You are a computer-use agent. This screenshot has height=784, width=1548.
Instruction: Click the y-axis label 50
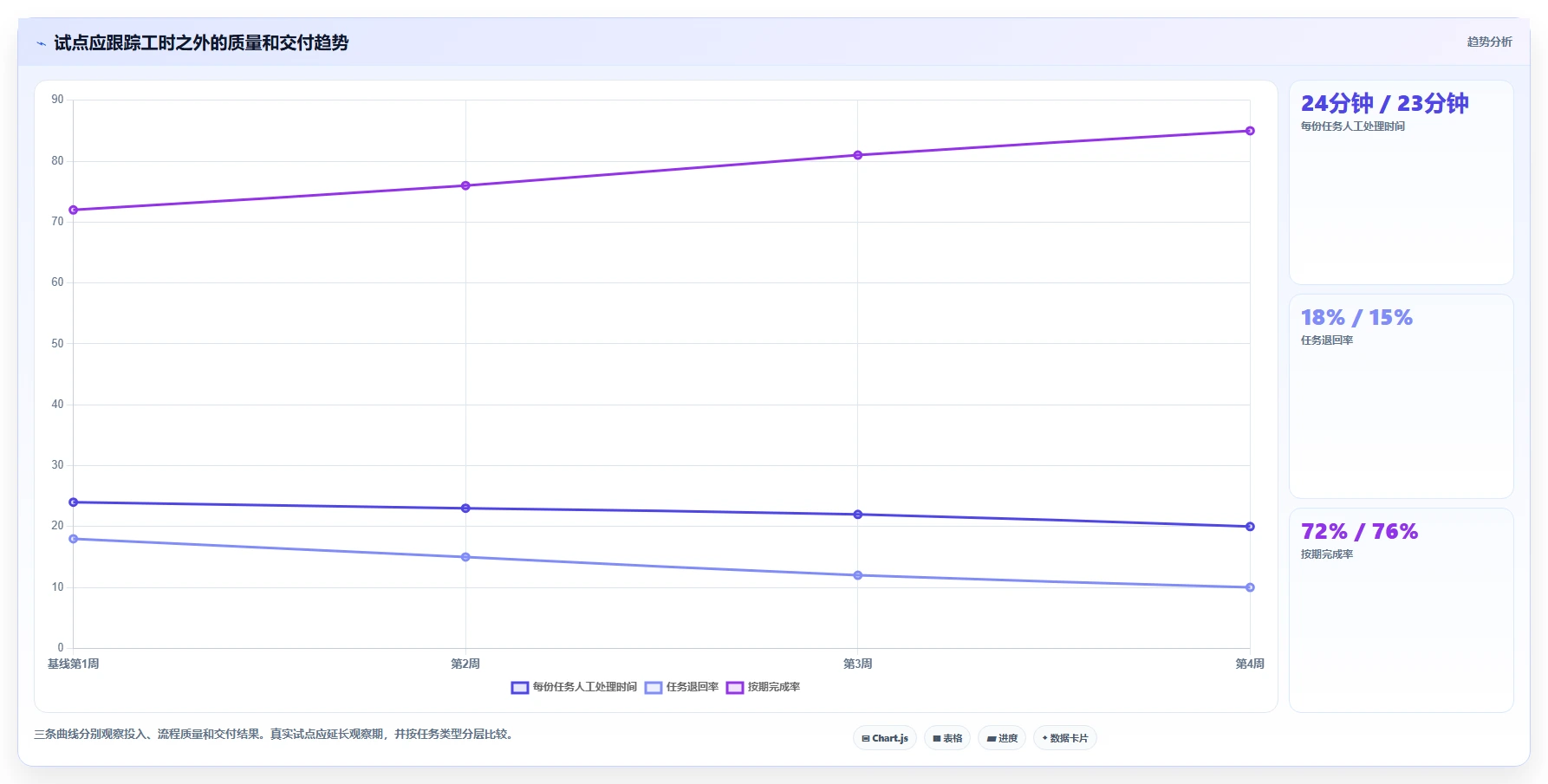(57, 344)
